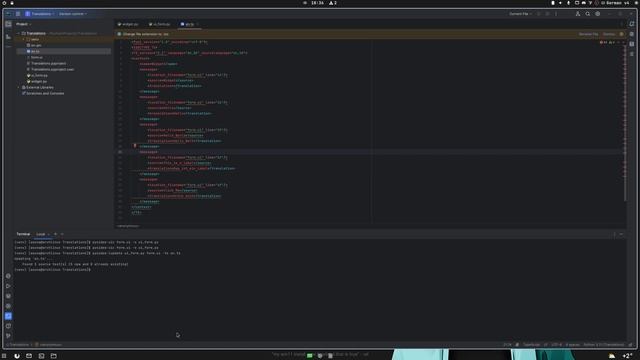The width and height of the screenshot is (640, 360).
Task: Open the run toolbar more-actions menu
Action: click(556, 14)
